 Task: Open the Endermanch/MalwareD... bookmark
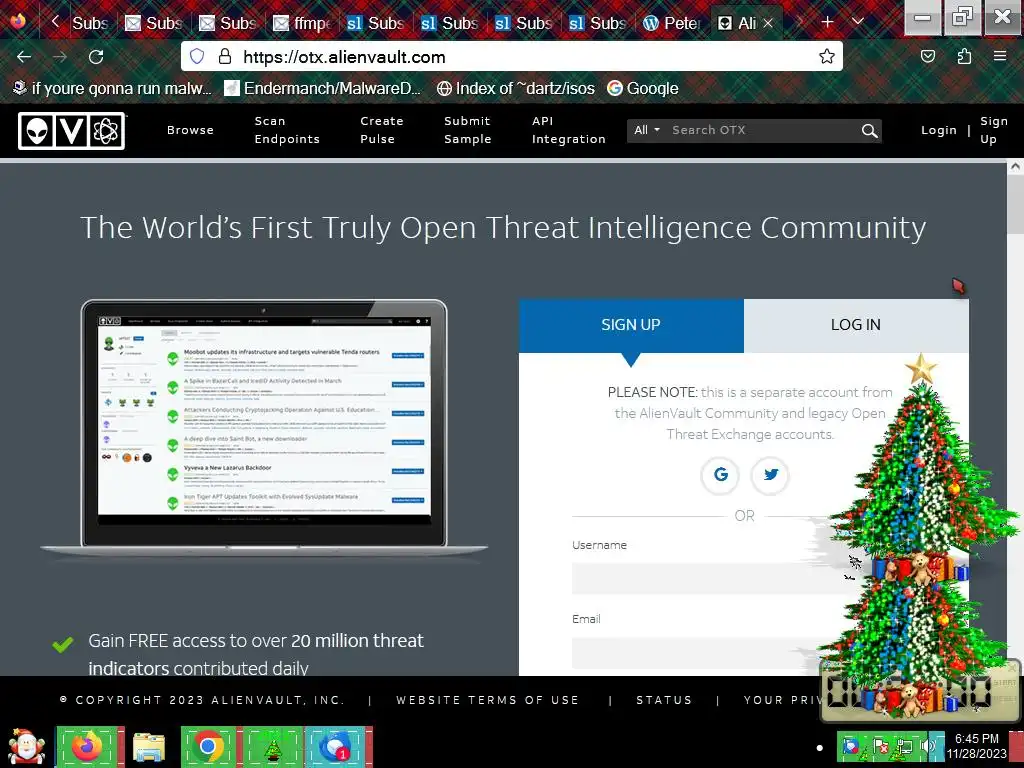coord(323,88)
